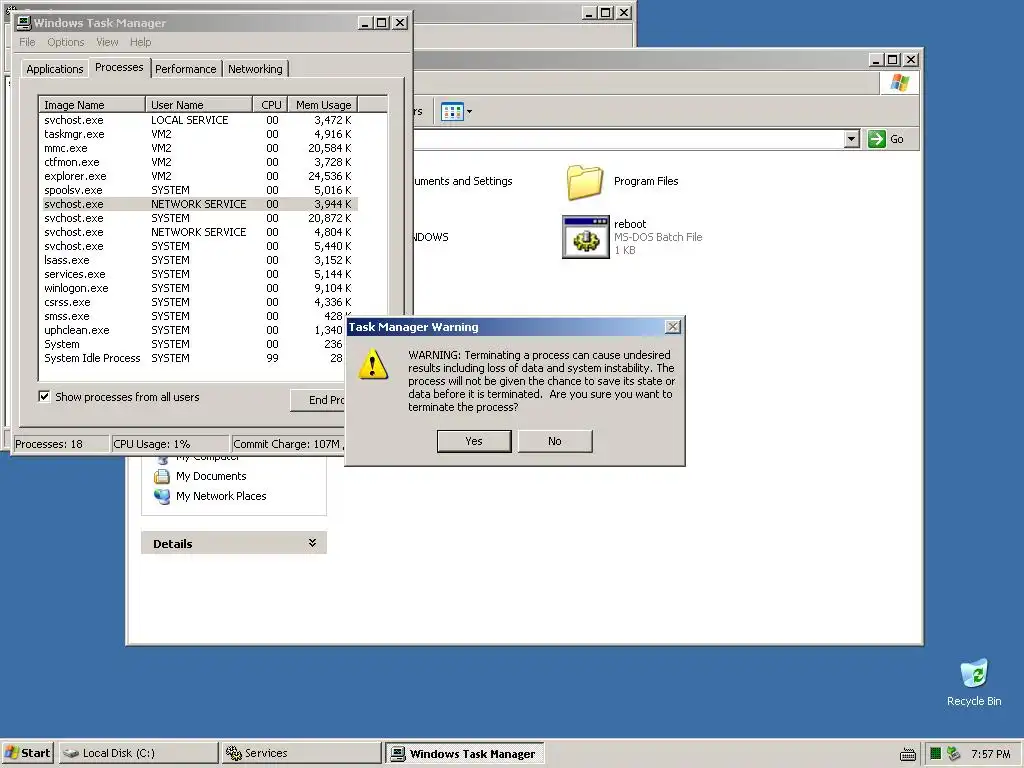
Task: Select svchost.exe owned by LOCAL SERVICE
Action: (199, 120)
